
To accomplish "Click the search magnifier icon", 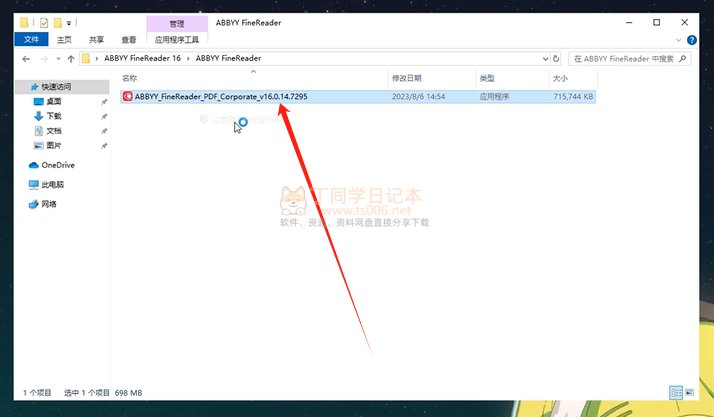I will [683, 59].
